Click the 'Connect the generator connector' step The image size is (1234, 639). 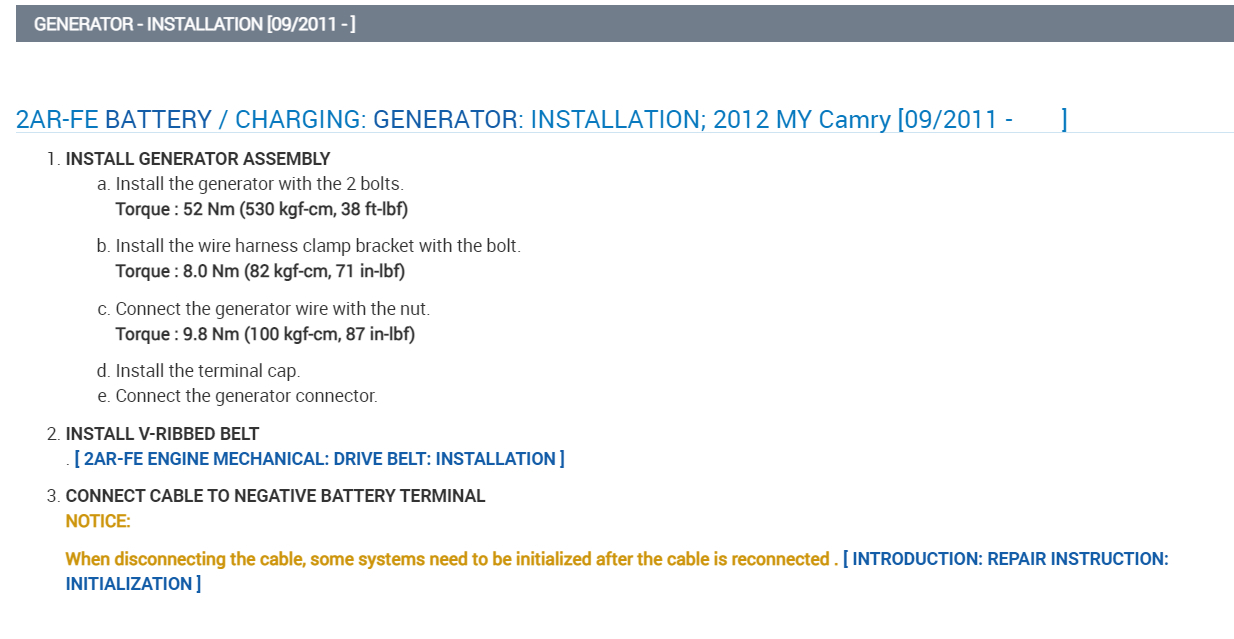246,396
